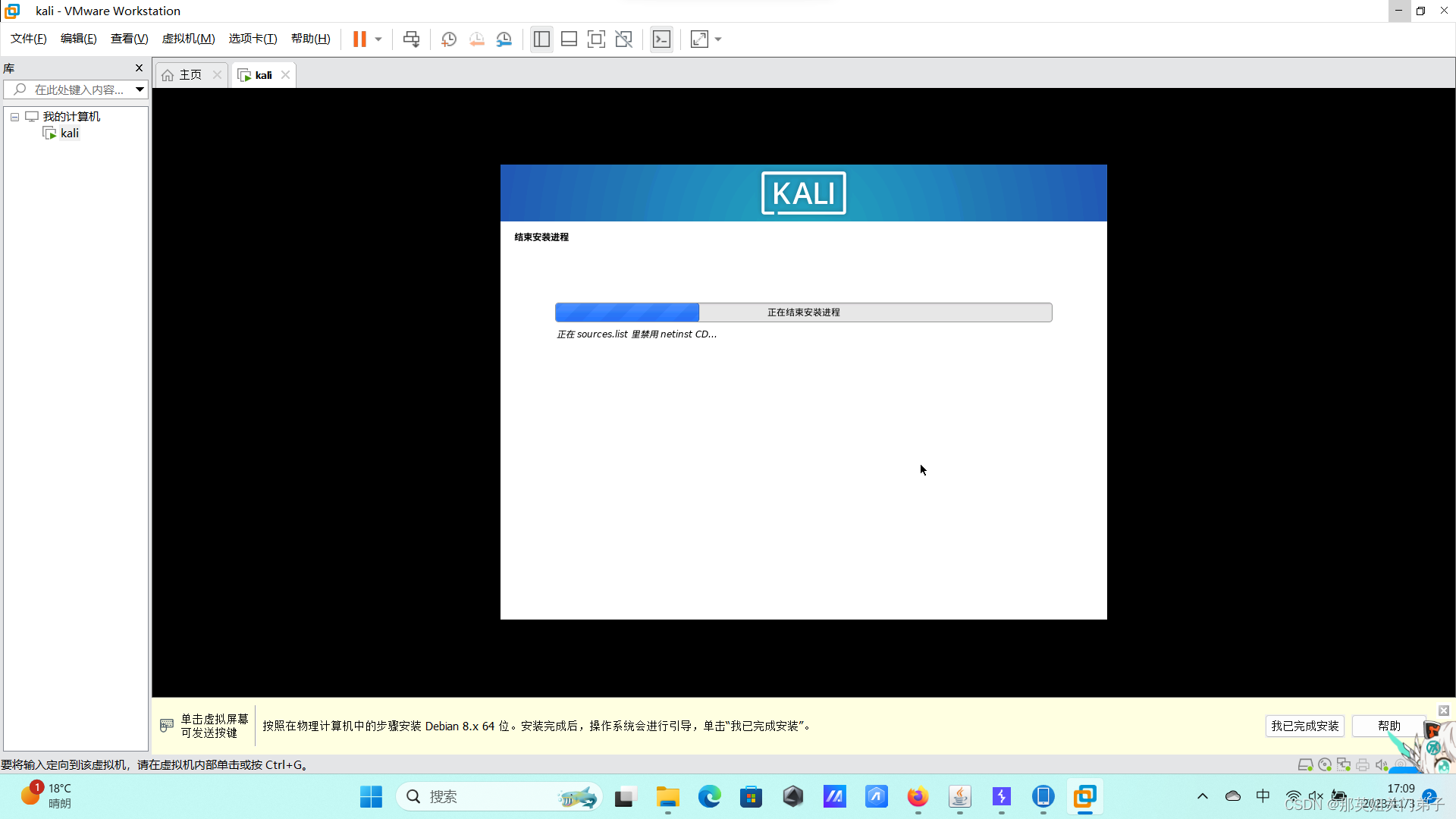Focus the library search input field
The height and width of the screenshot is (819, 1456).
click(69, 89)
